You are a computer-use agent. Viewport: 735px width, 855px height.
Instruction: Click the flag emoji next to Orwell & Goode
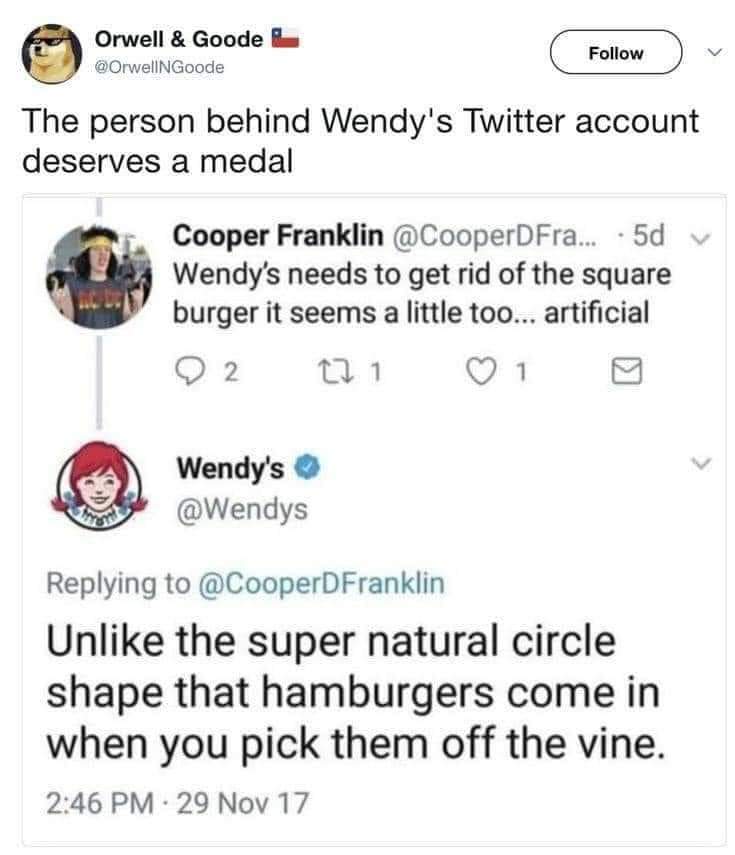[x=285, y=39]
